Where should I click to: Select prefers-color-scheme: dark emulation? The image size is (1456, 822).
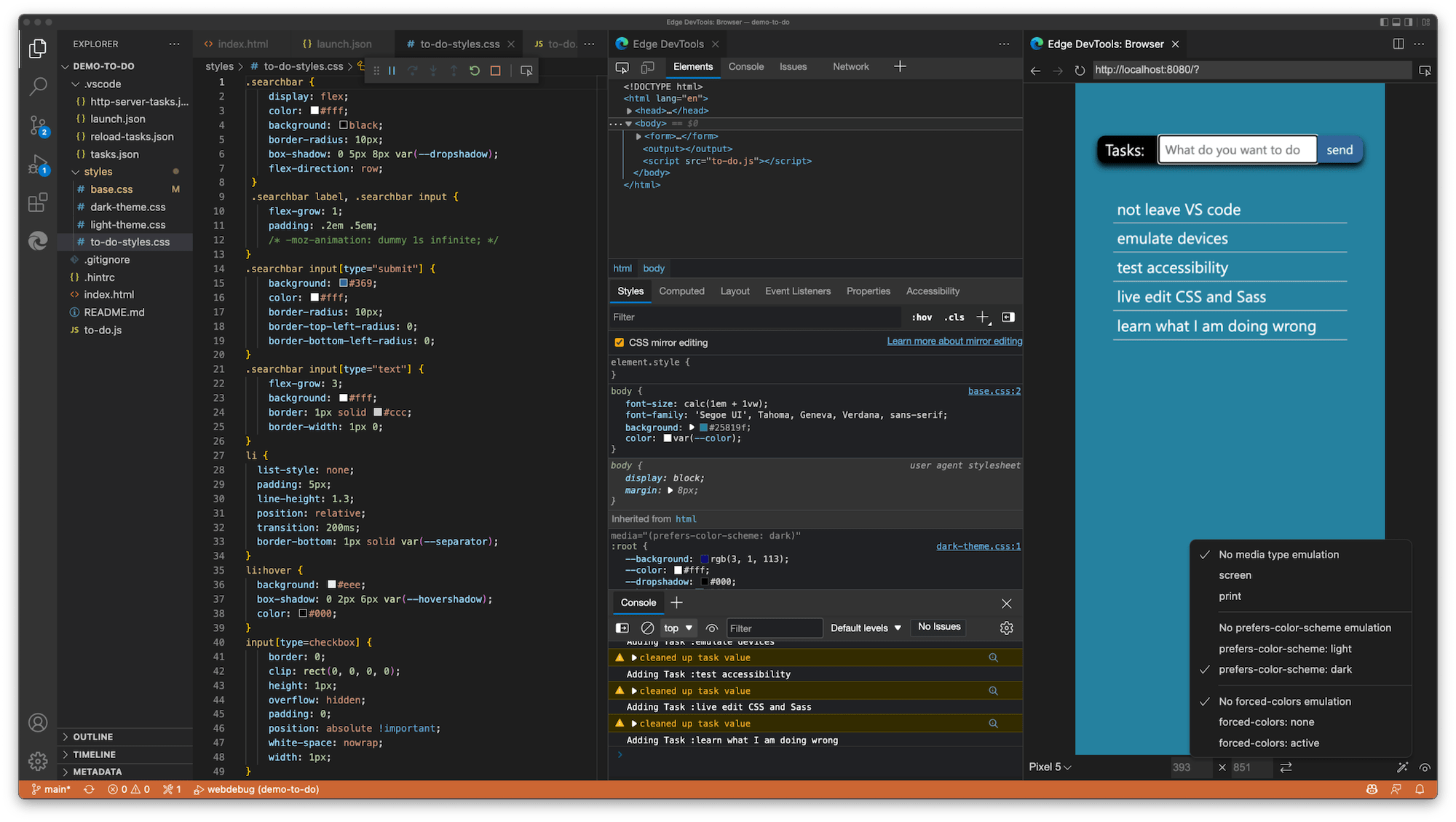1286,669
